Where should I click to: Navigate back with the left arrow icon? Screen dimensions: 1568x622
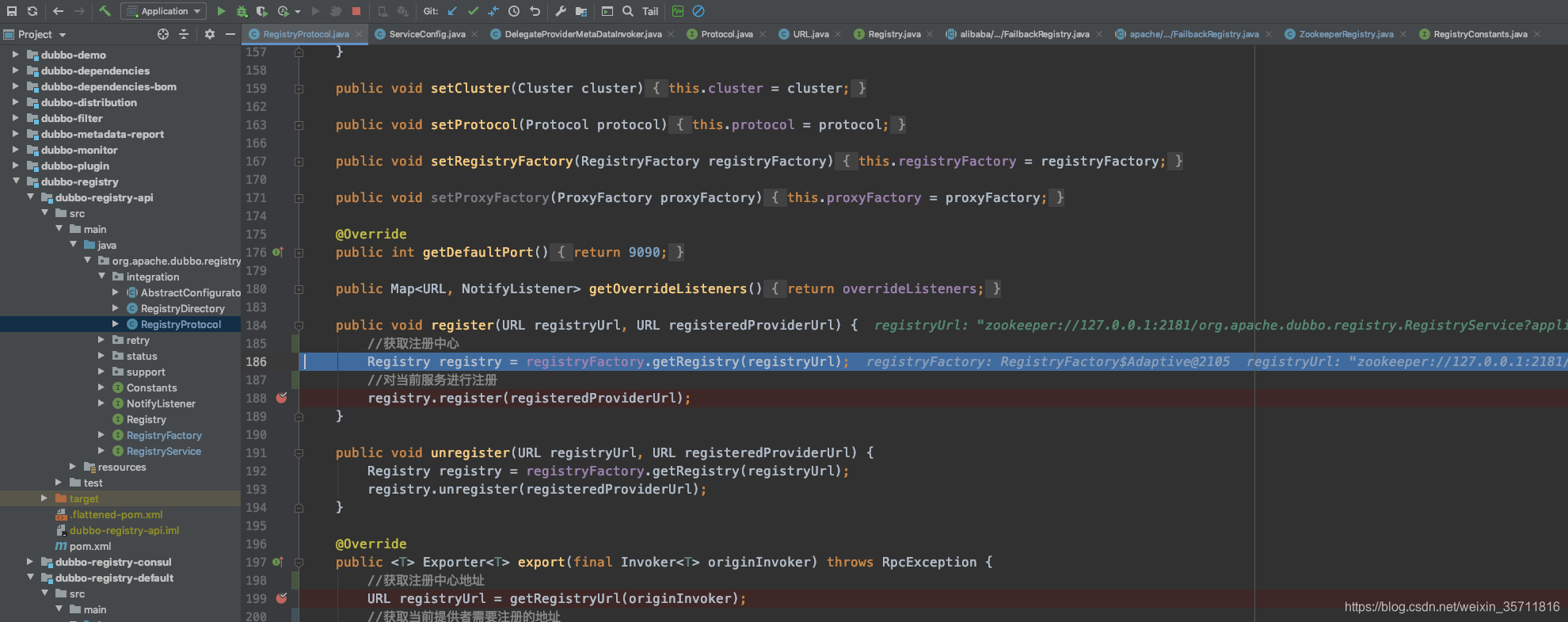58,11
